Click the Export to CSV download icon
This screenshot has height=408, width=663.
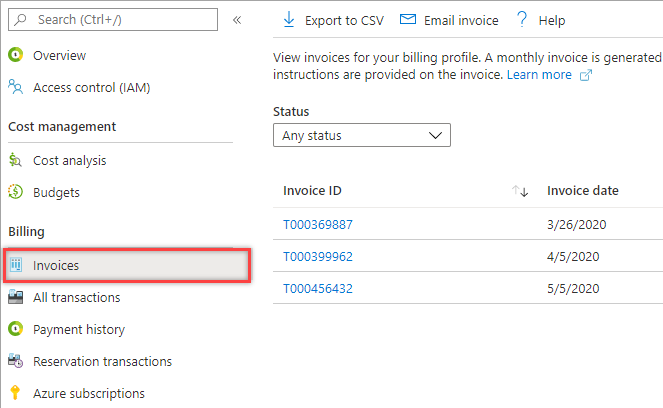pyautogui.click(x=289, y=19)
